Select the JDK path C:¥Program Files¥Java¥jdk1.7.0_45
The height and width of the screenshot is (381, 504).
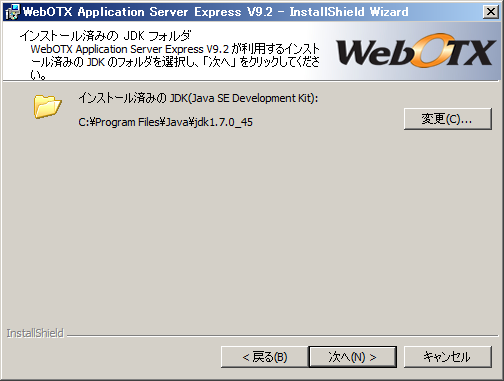click(165, 122)
